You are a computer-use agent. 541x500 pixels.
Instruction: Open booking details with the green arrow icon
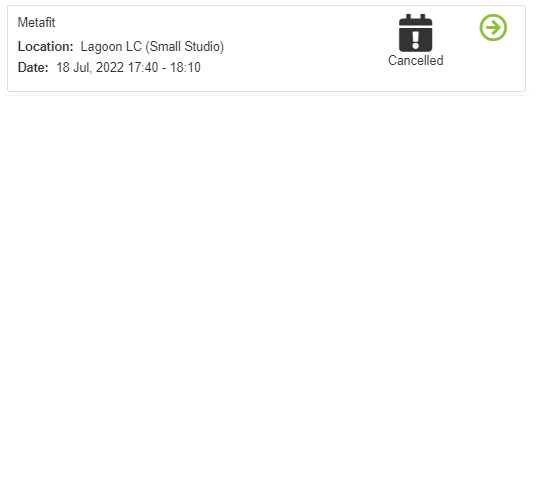pyautogui.click(x=493, y=28)
